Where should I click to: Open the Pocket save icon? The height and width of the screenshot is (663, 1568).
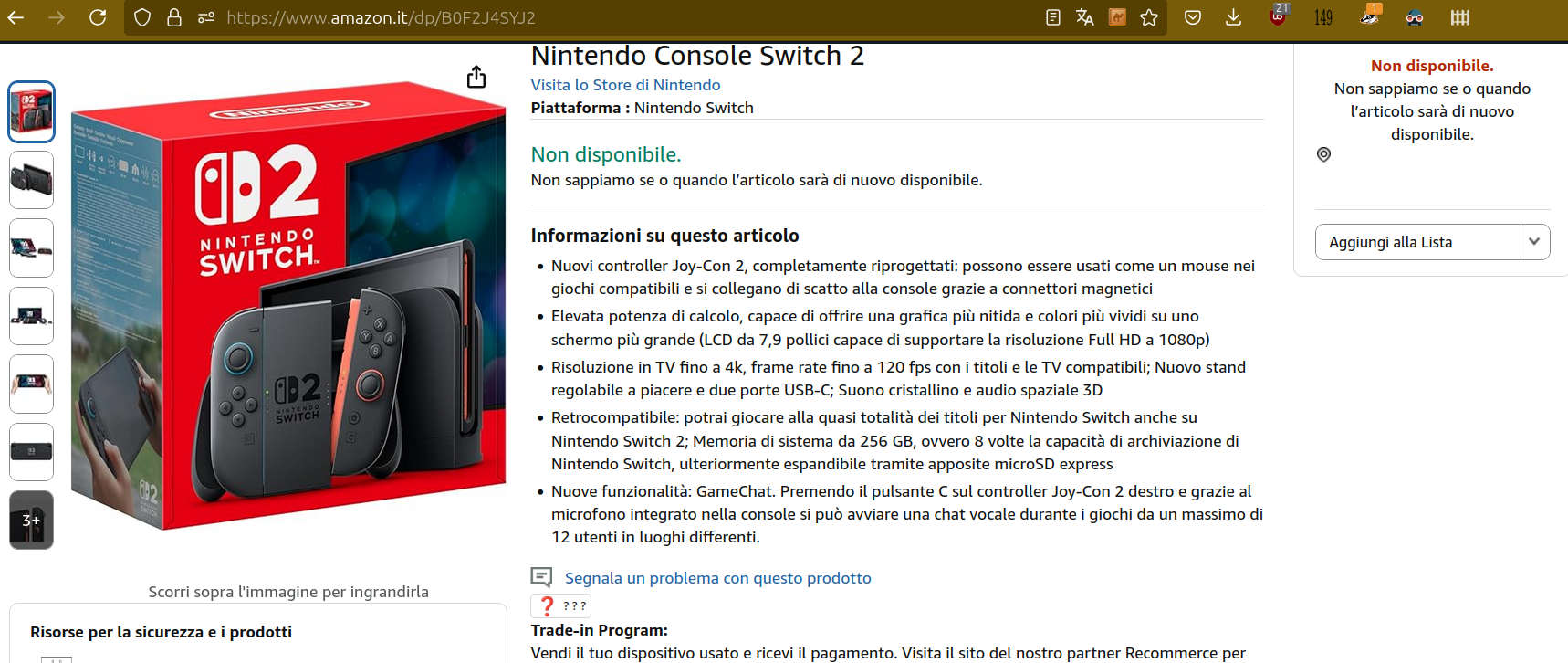point(1192,17)
